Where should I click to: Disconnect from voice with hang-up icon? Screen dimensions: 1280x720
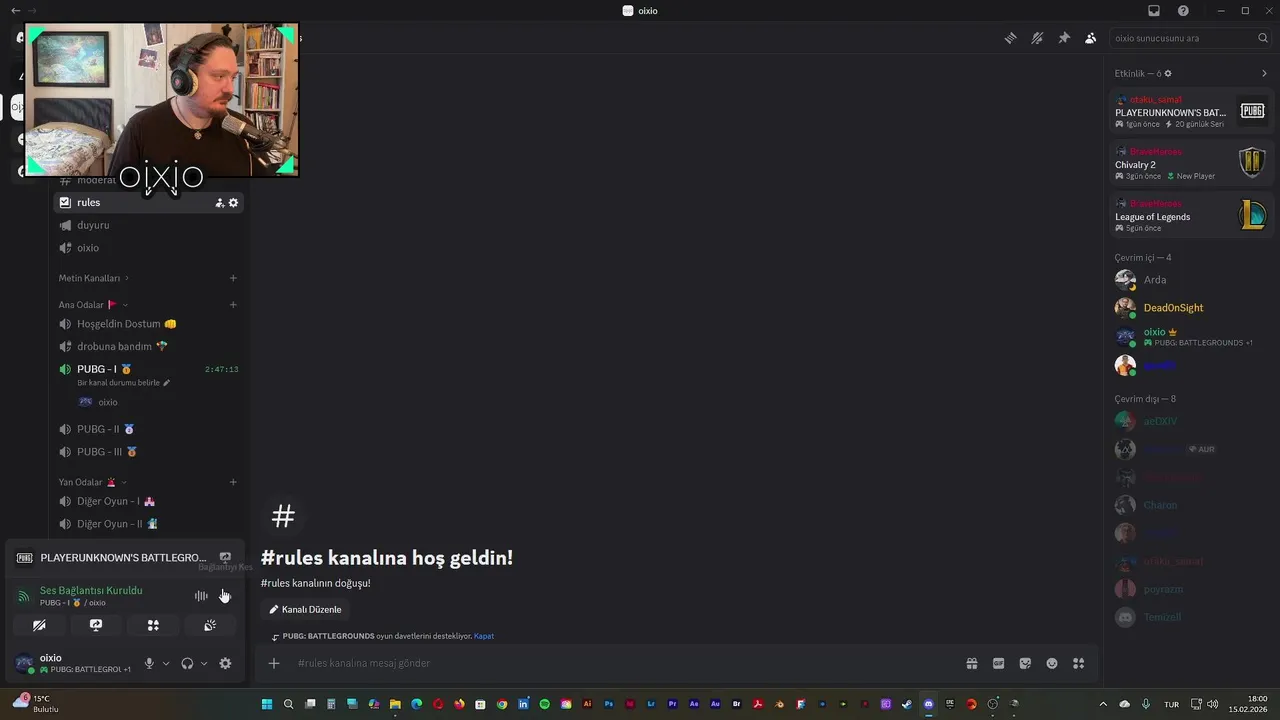point(225,596)
